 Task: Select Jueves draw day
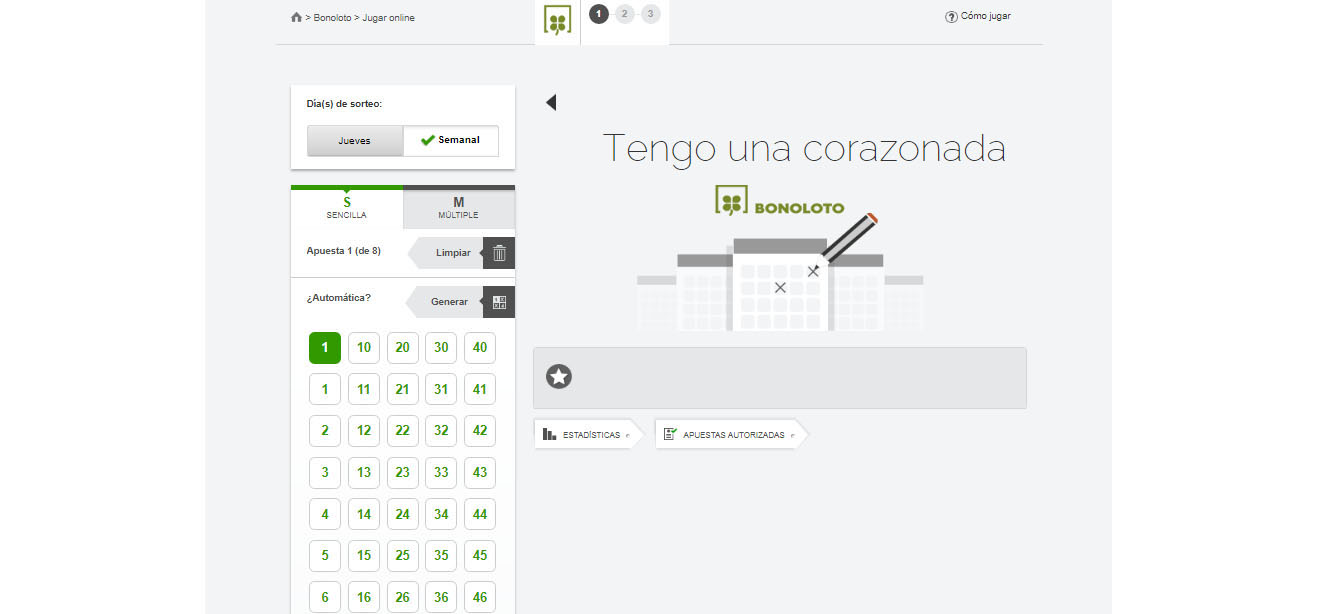354,141
